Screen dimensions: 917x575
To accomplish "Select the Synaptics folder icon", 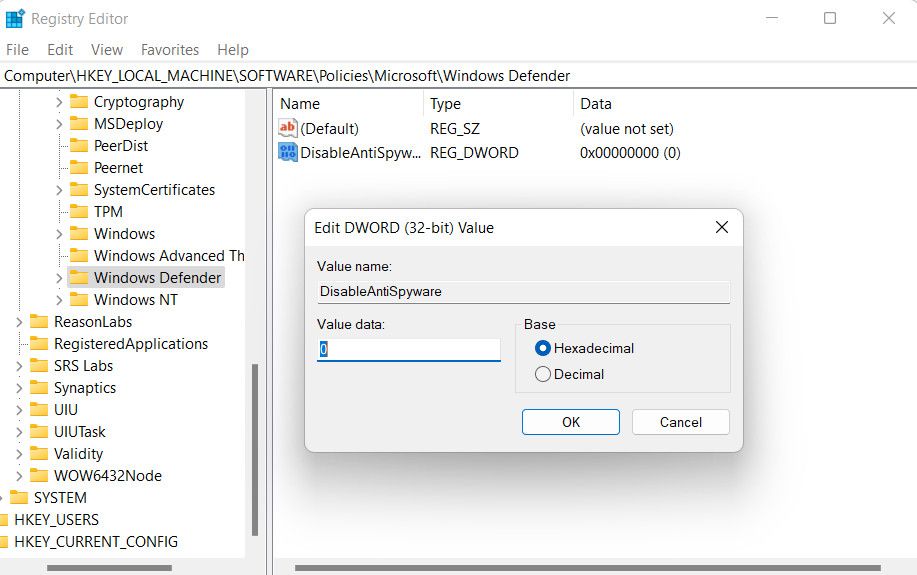I will click(x=39, y=388).
